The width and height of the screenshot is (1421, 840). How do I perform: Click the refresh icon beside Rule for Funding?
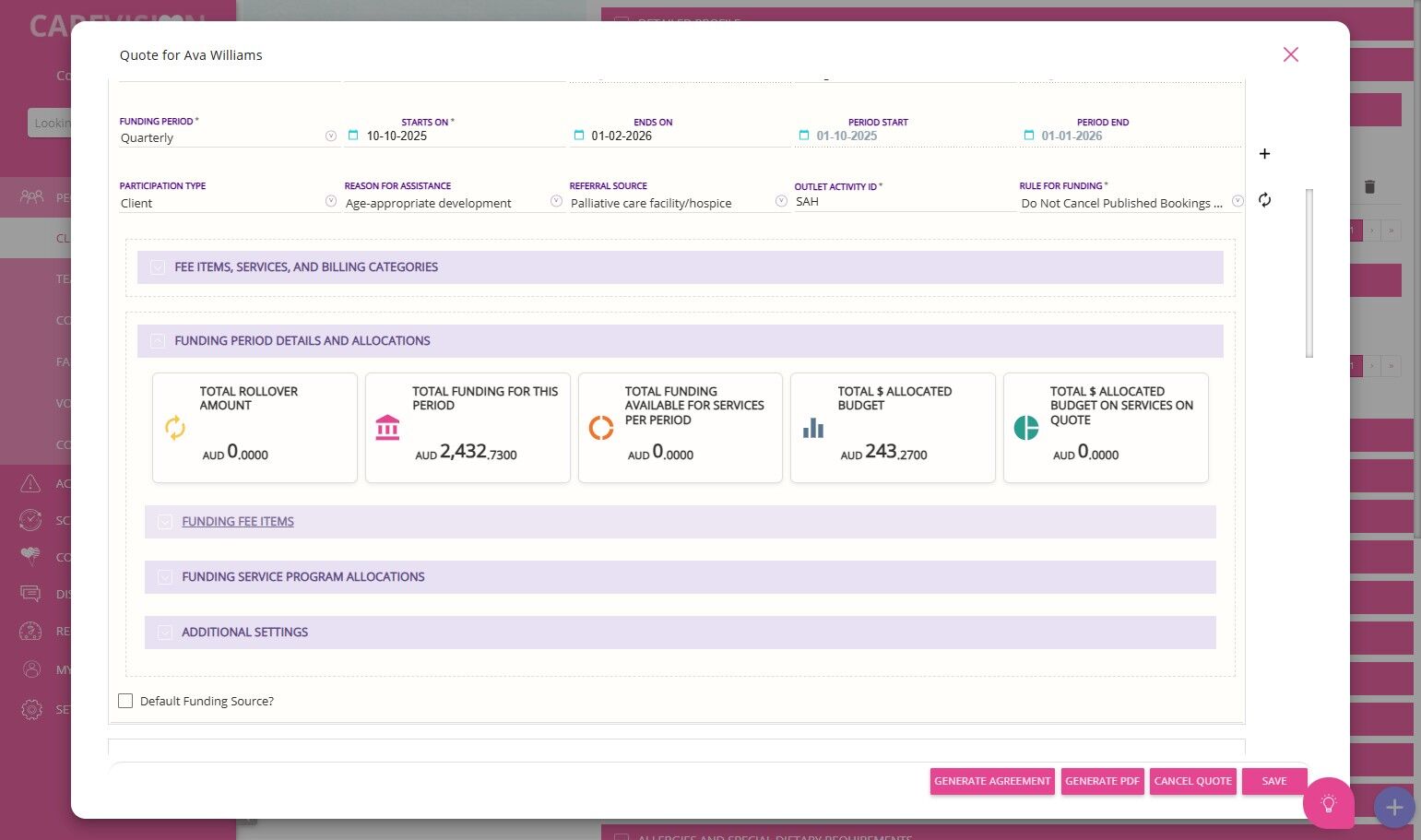coord(1264,200)
